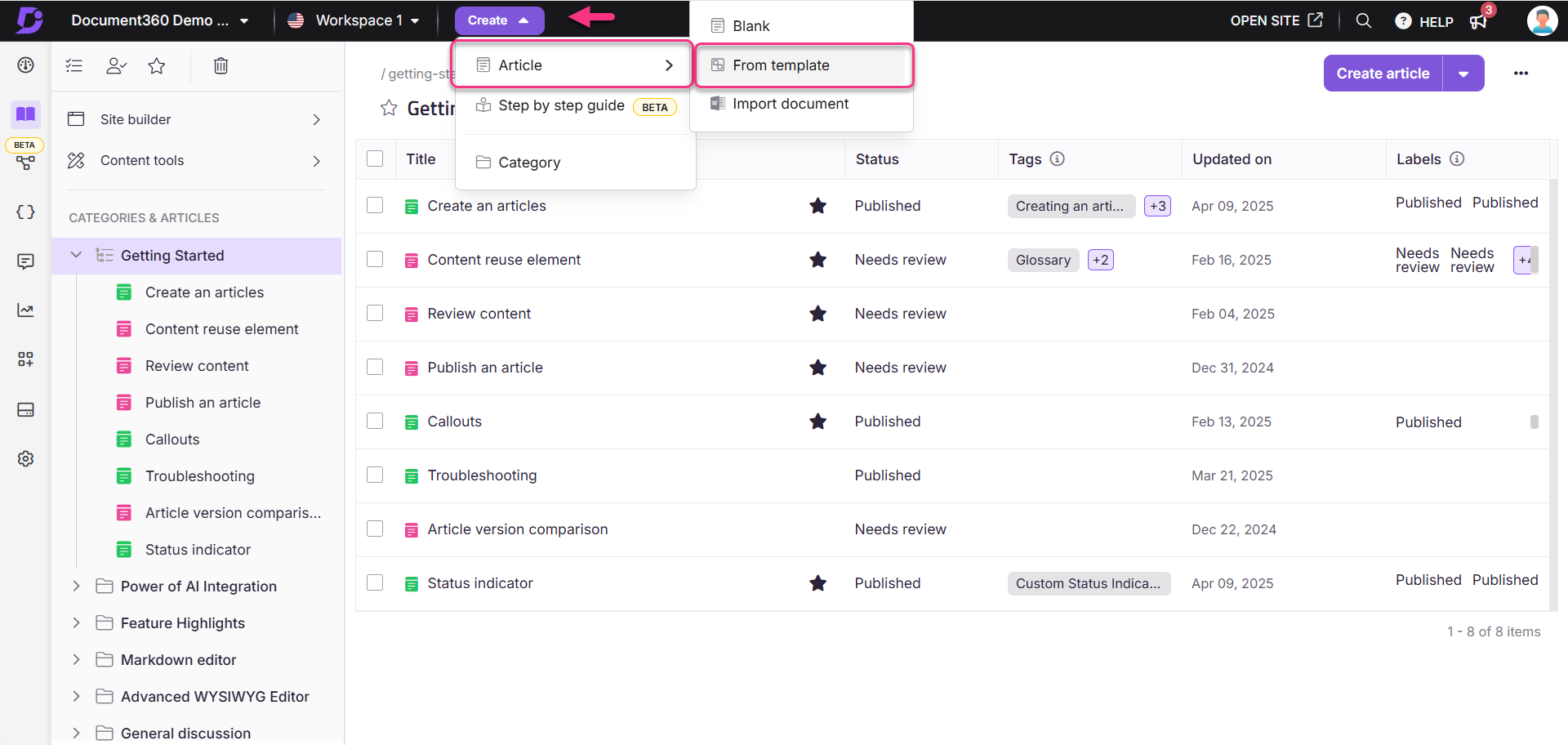This screenshot has height=745, width=1568.
Task: Toggle star on Callouts row
Action: (817, 422)
